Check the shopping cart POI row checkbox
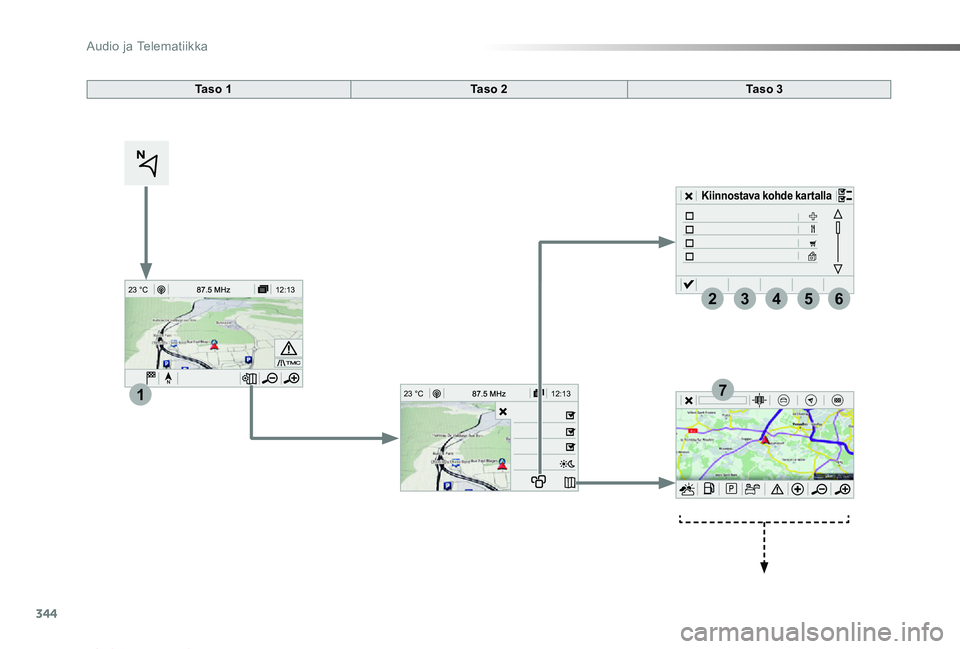960x649 pixels. pos(689,243)
